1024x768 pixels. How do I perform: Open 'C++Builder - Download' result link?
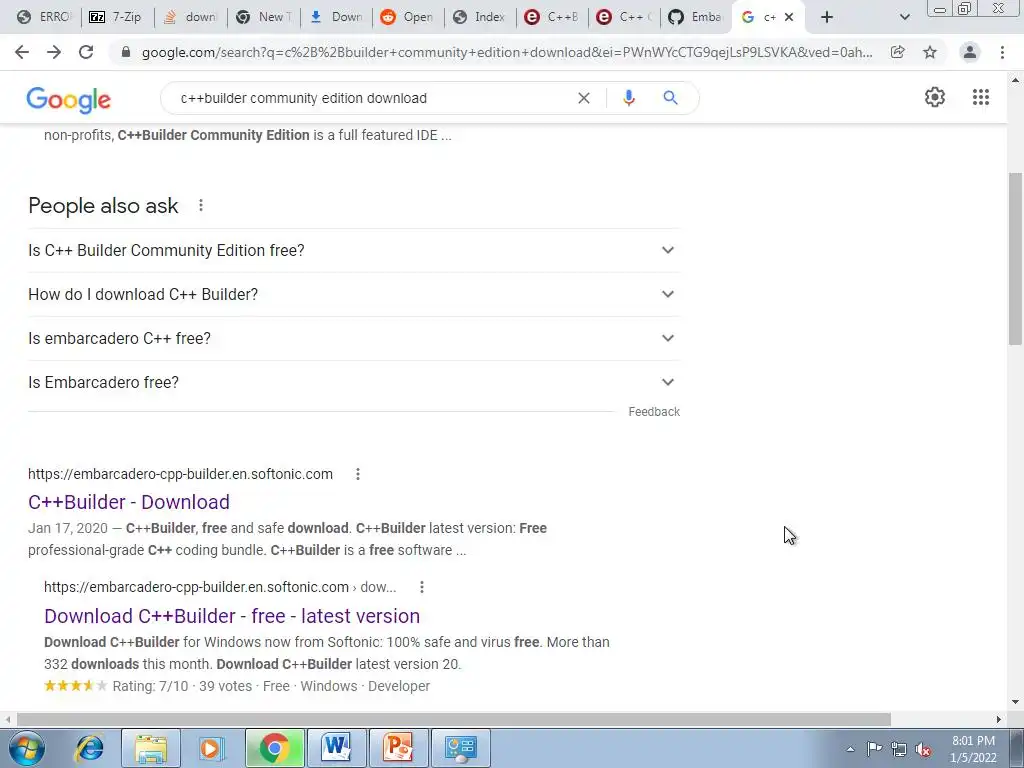coord(129,502)
